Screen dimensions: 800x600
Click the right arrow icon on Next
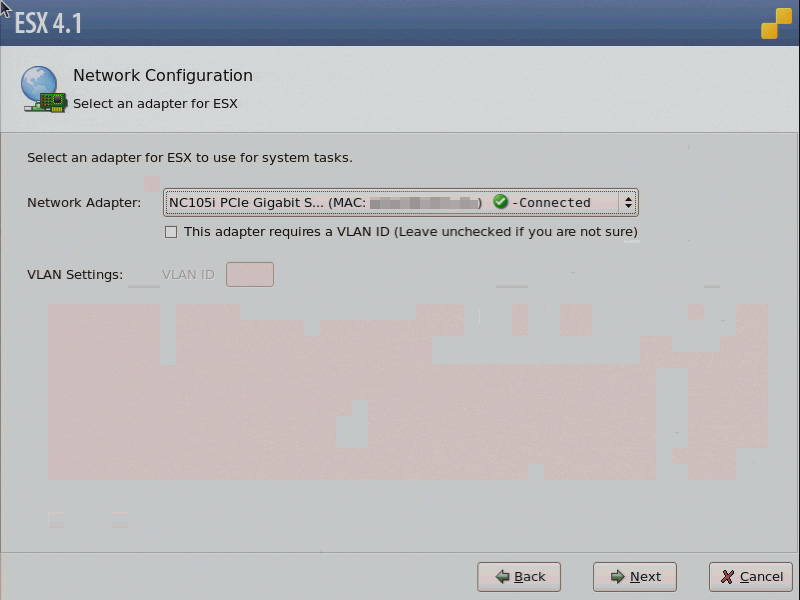click(617, 577)
